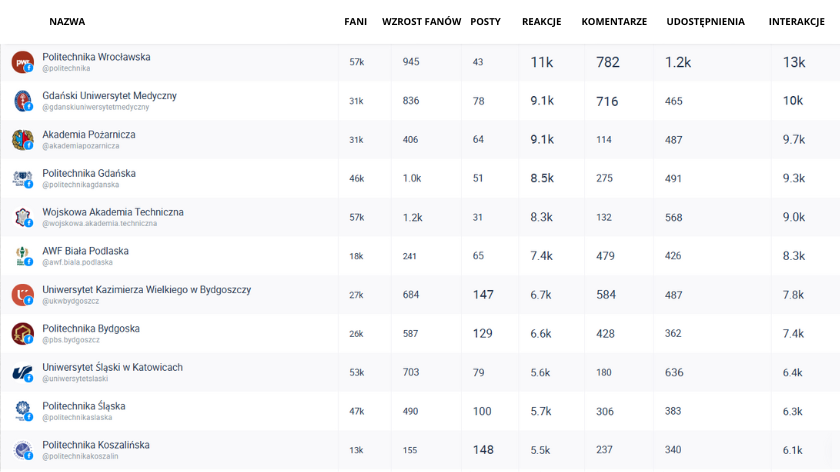
Task: Sort by KOMENTARZE column header
Action: (614, 21)
